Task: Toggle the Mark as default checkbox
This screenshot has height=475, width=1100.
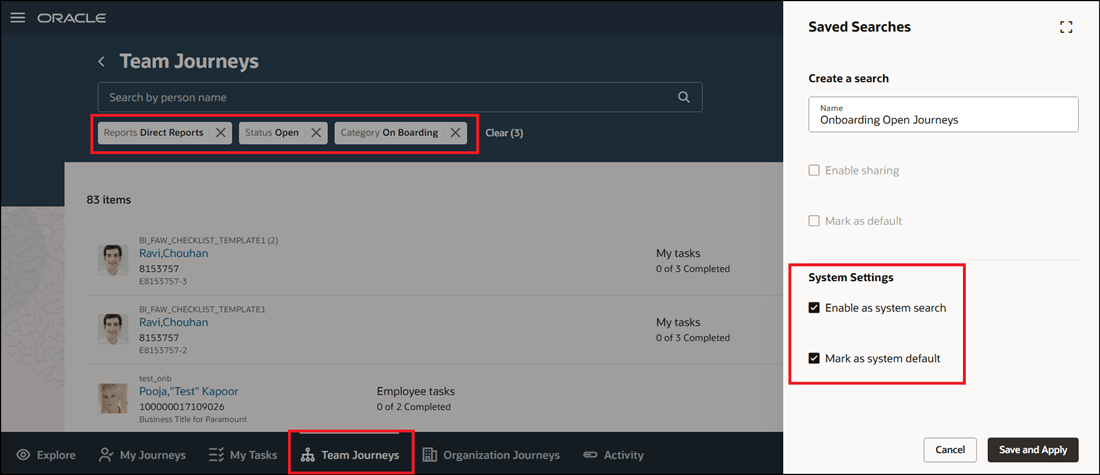Action: [814, 221]
